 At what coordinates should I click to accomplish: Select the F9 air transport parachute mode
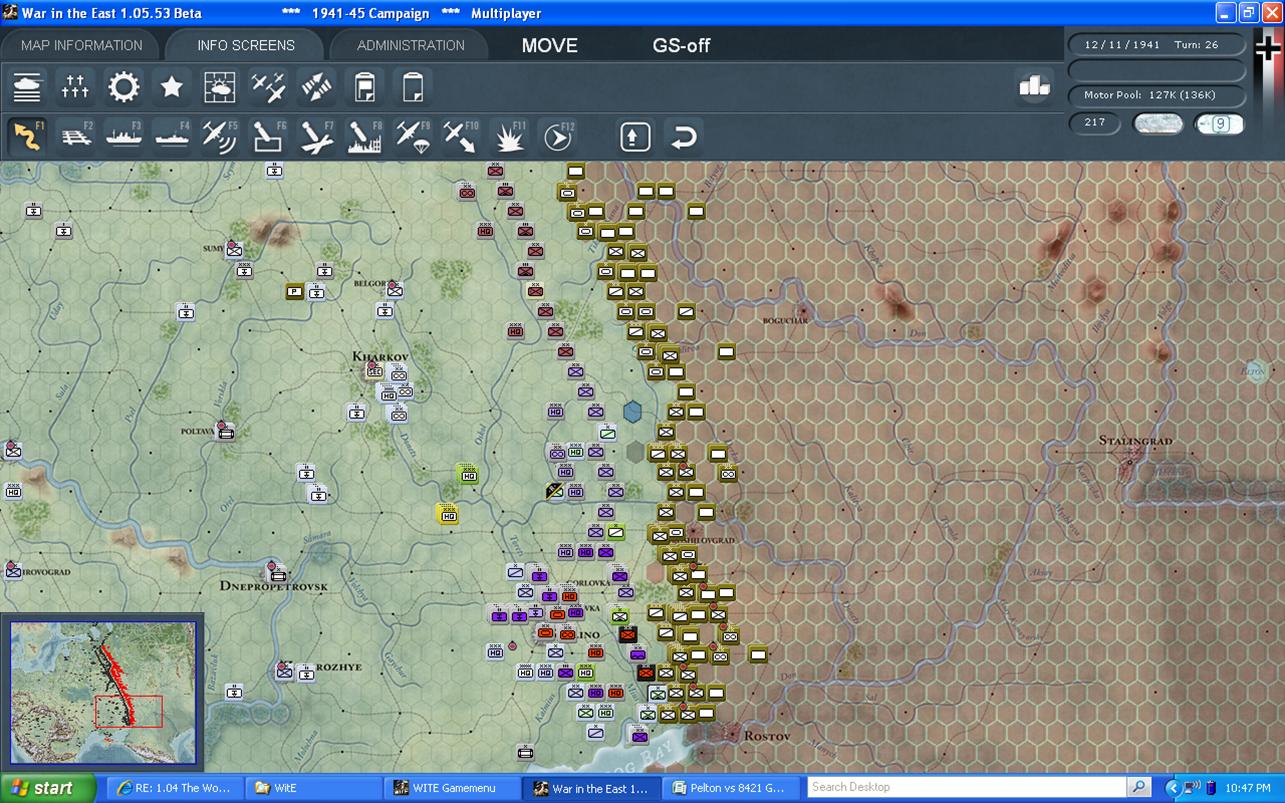coord(412,136)
